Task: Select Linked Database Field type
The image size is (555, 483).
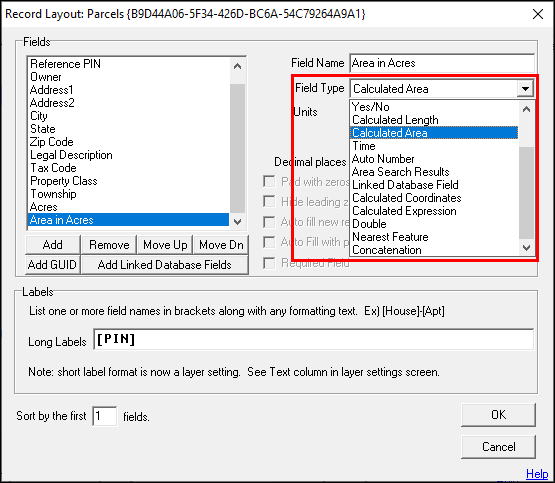Action: (405, 185)
